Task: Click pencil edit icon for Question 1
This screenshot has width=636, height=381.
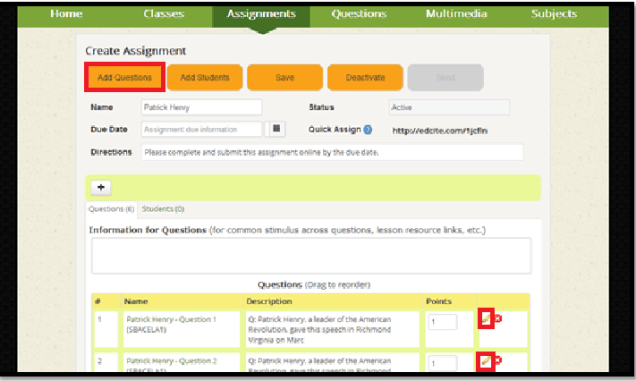Action: (486, 319)
